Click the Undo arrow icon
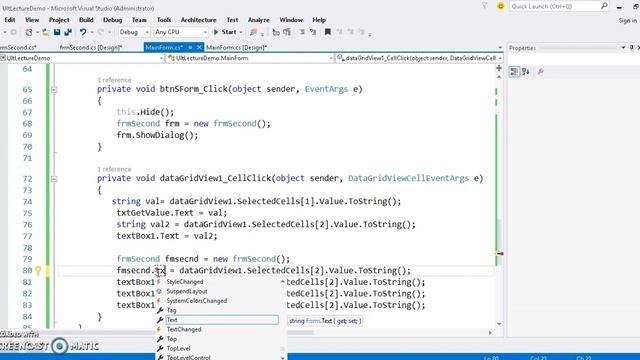The width and height of the screenshot is (640, 360). (x=83, y=32)
